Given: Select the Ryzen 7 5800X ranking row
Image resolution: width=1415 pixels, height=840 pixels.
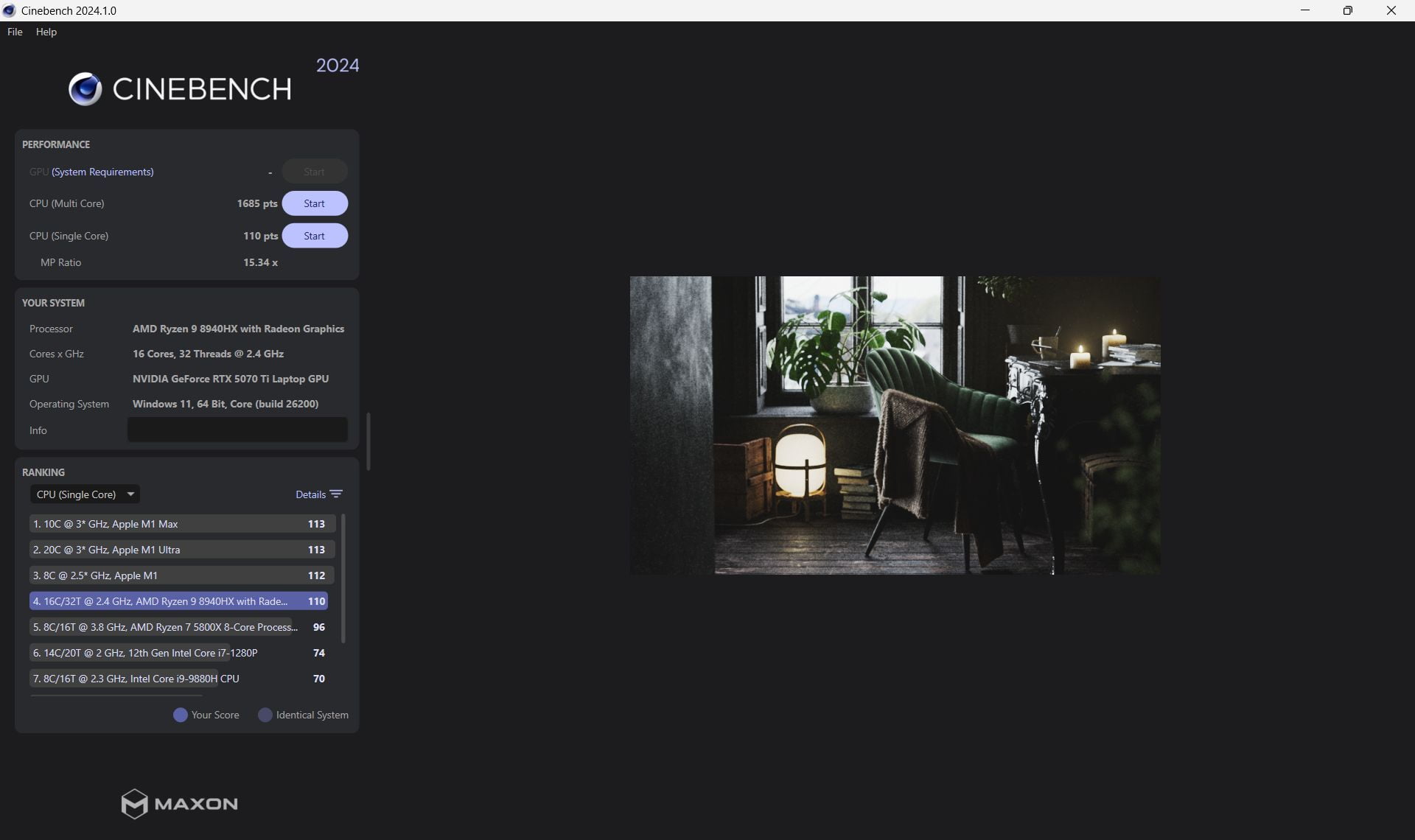Looking at the screenshot, I should click(179, 627).
